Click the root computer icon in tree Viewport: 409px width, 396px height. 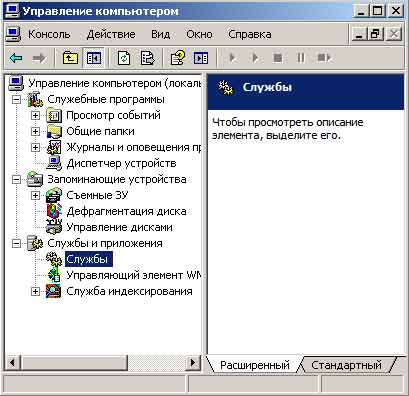(16, 83)
